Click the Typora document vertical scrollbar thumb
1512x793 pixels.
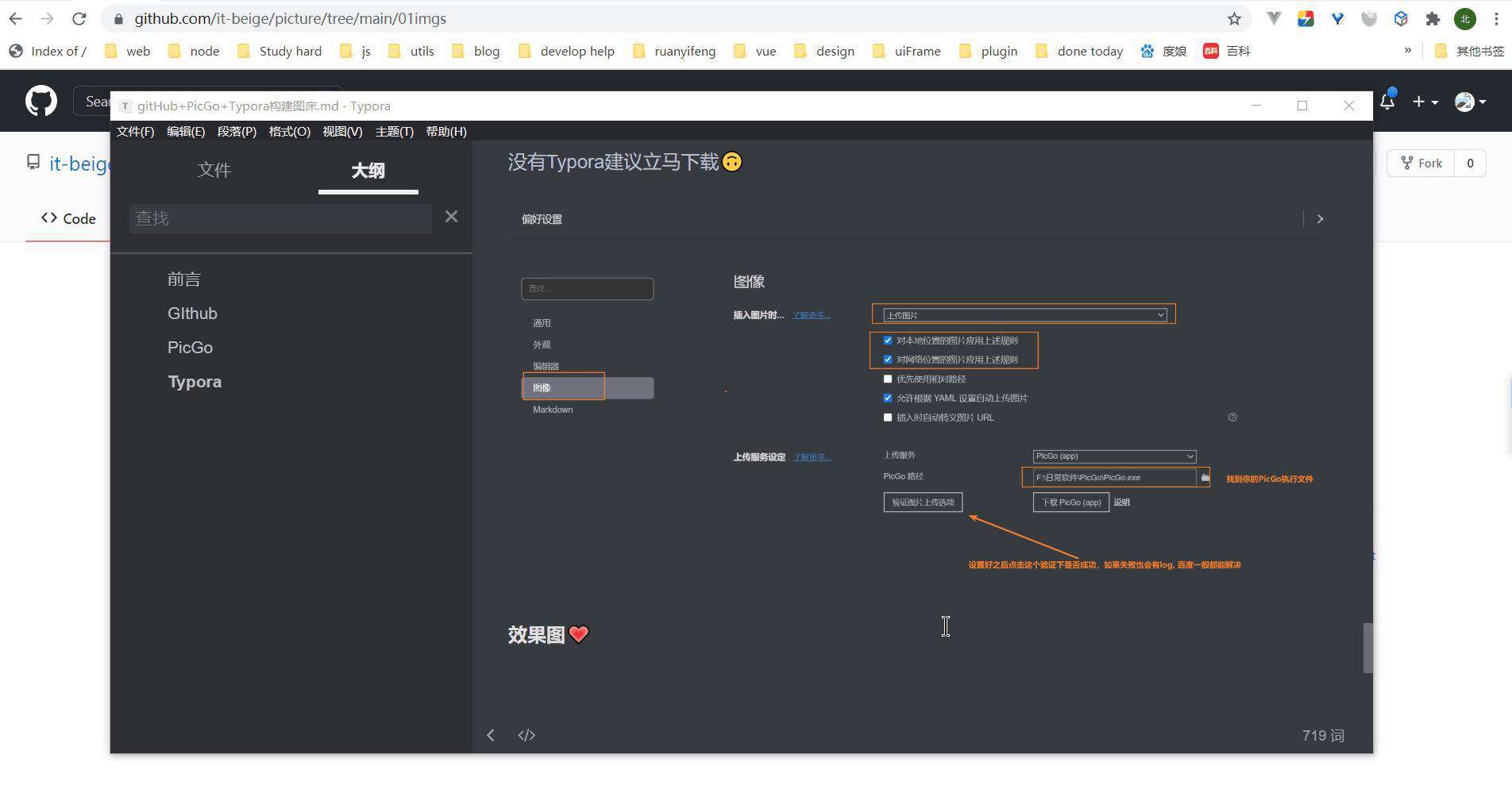point(1367,648)
